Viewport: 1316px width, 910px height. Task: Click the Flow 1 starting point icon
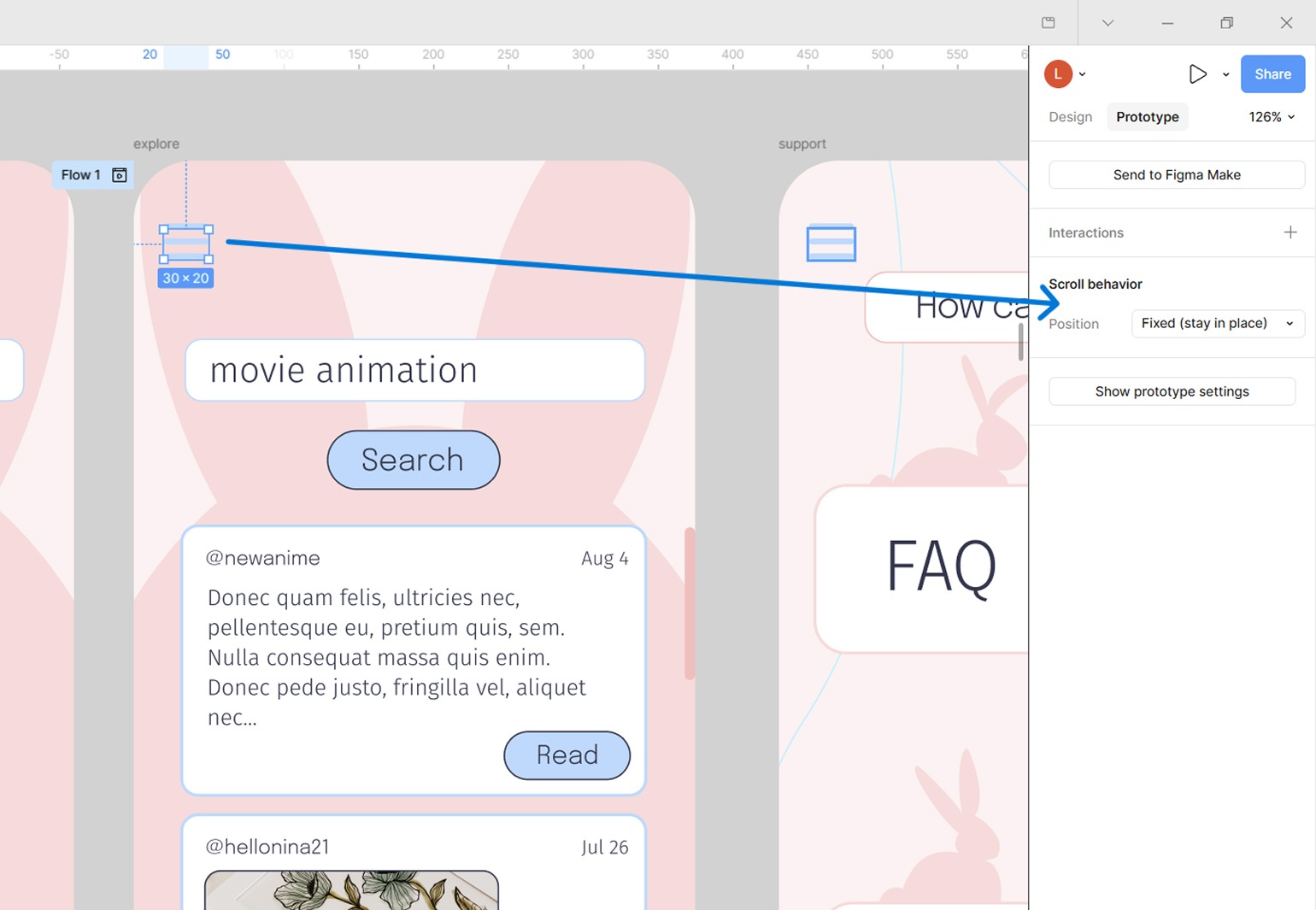pos(120,175)
